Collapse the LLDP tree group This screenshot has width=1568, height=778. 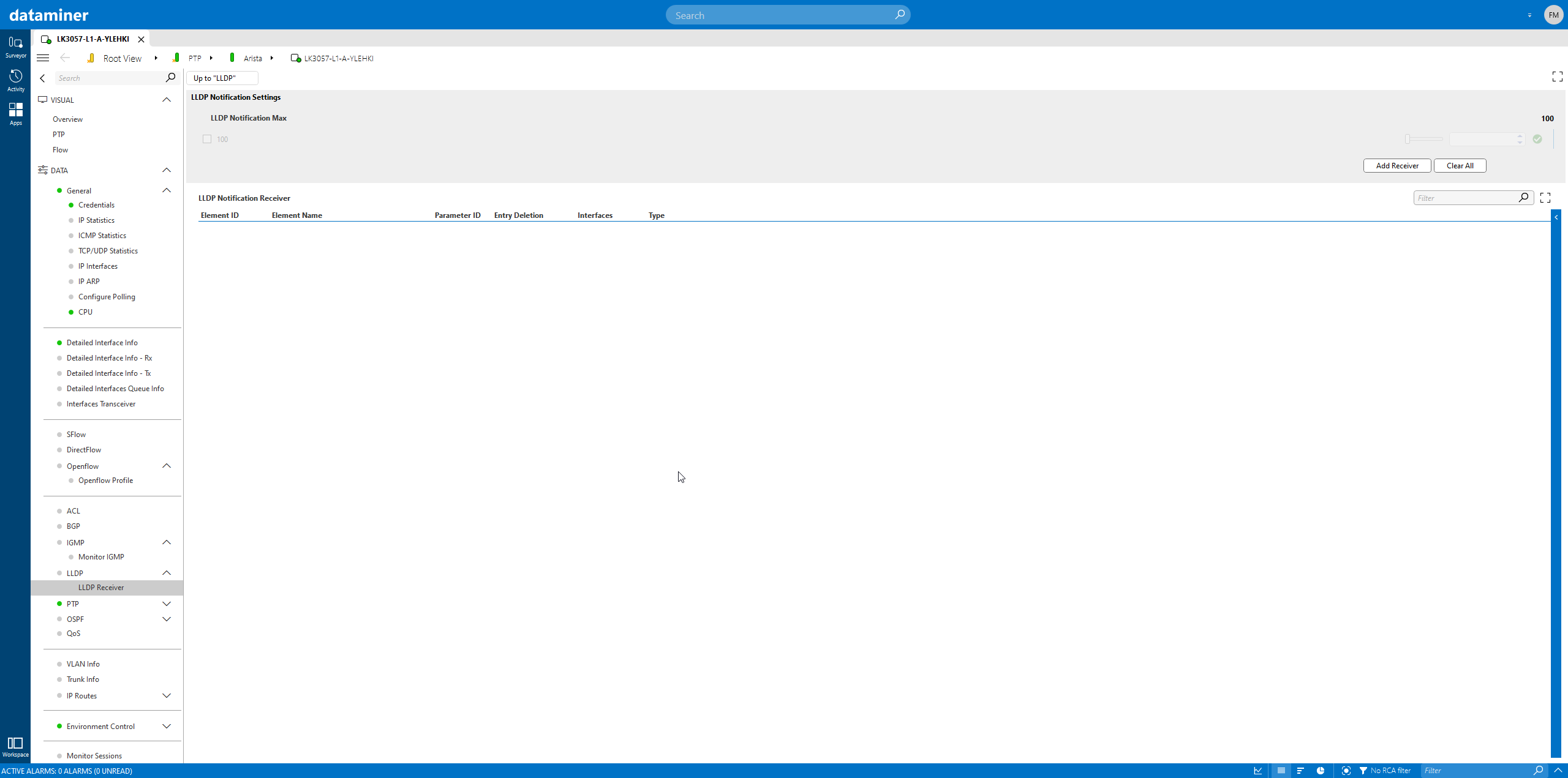[167, 573]
